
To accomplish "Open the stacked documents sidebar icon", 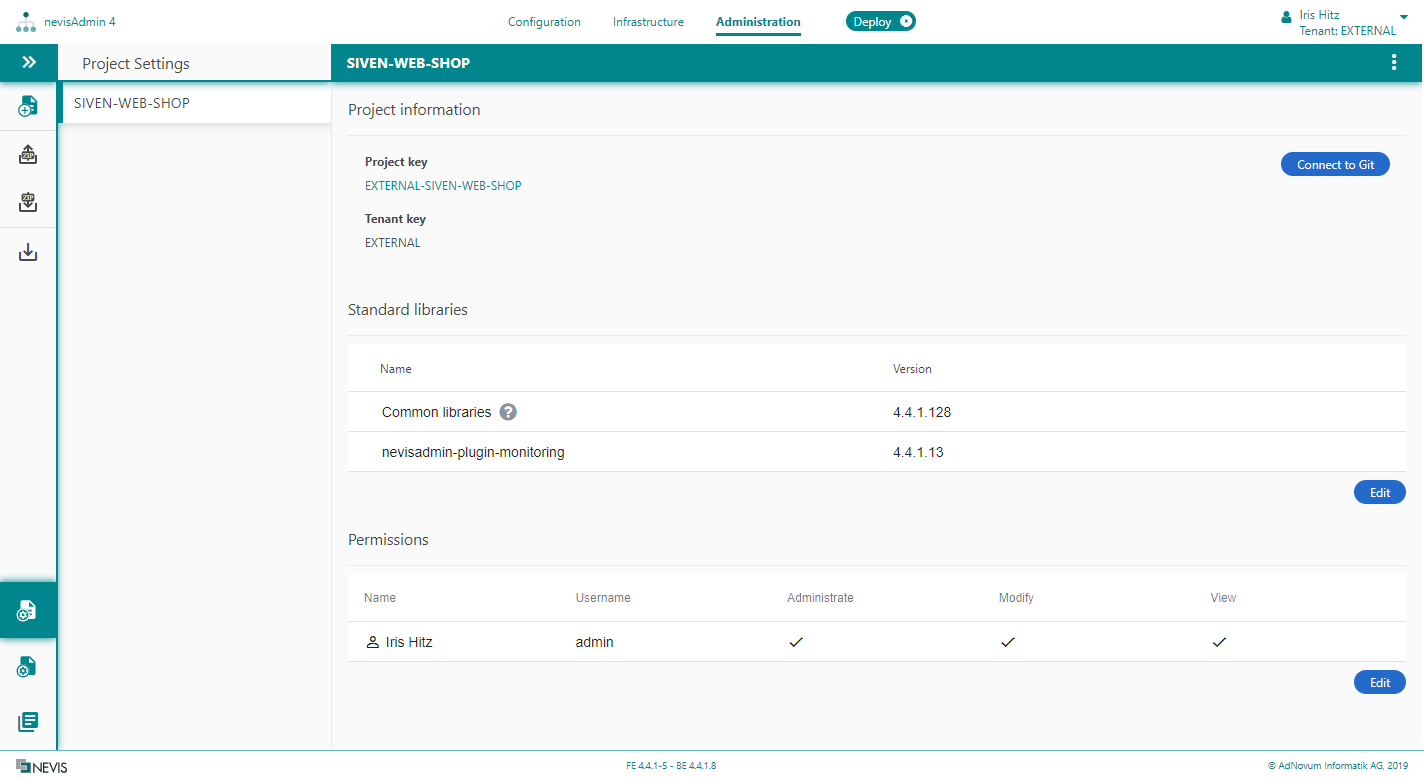I will coord(28,721).
